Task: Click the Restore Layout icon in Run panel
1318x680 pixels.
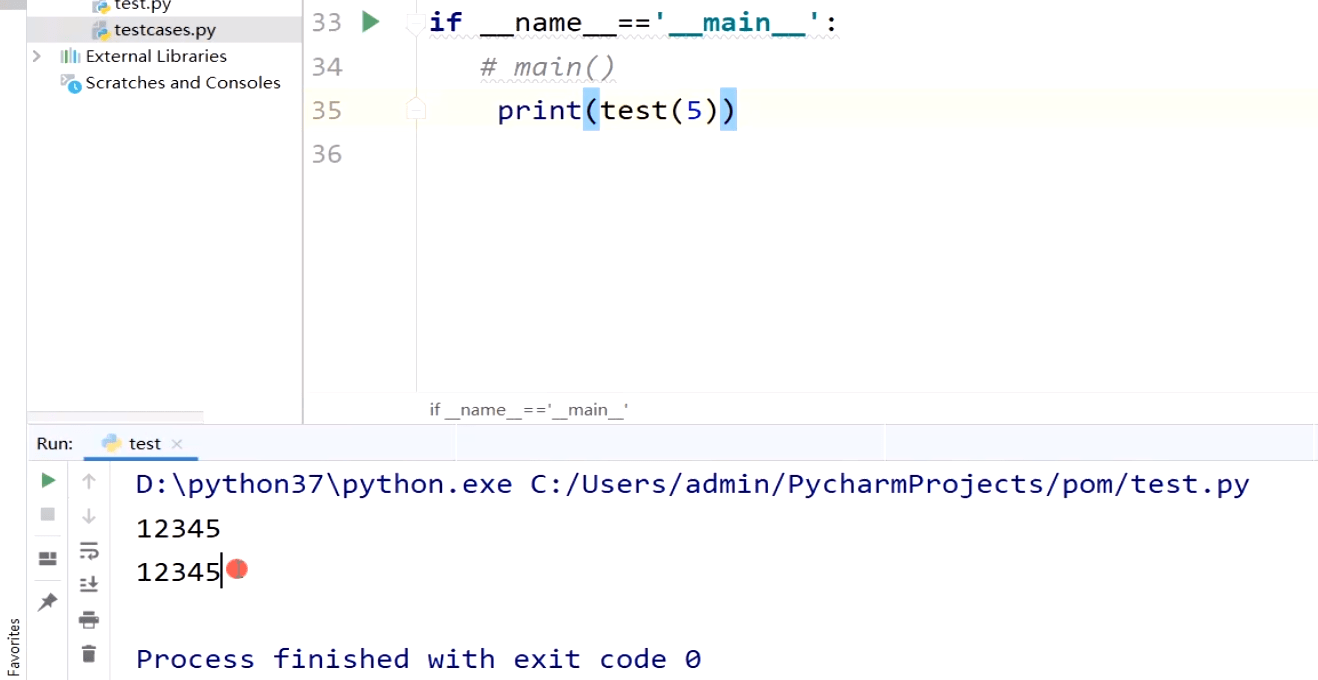Action: point(47,558)
